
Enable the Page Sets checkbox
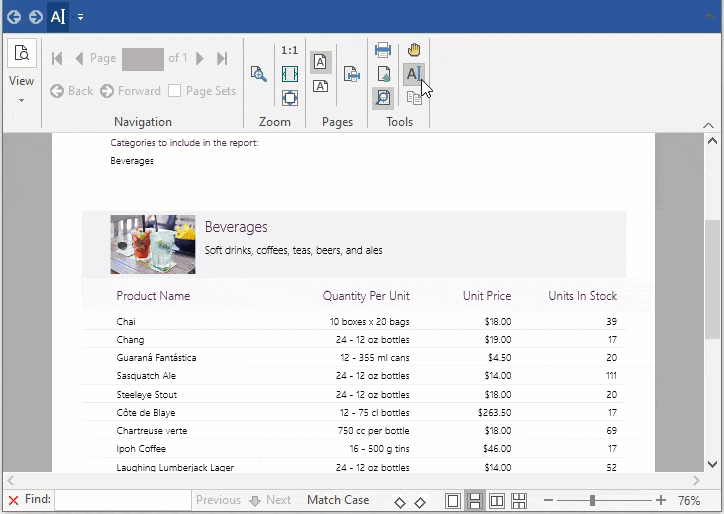pos(175,91)
